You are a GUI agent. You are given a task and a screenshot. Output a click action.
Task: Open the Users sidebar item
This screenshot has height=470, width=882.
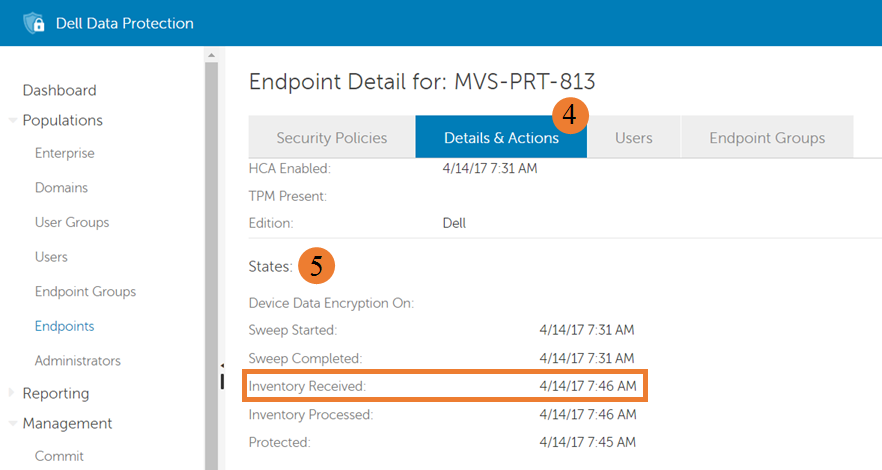click(51, 257)
